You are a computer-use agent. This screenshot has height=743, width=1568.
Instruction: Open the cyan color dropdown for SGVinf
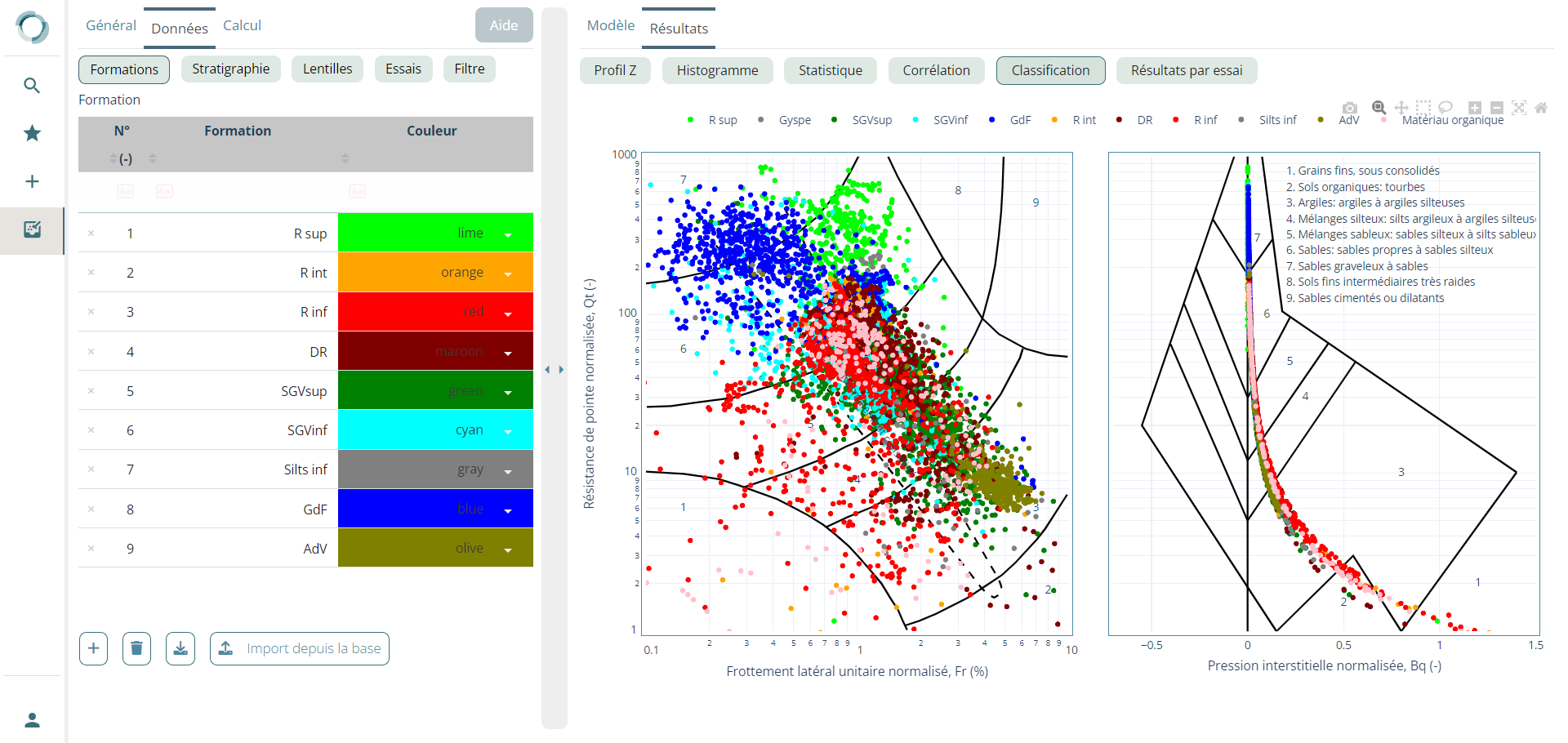(508, 431)
